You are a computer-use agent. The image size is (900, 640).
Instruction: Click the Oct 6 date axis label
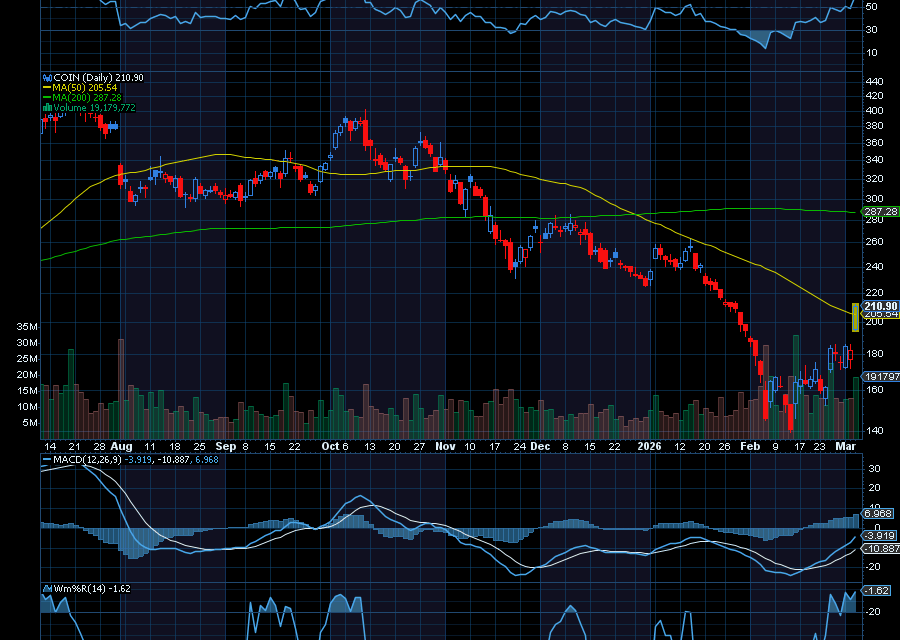[336, 447]
